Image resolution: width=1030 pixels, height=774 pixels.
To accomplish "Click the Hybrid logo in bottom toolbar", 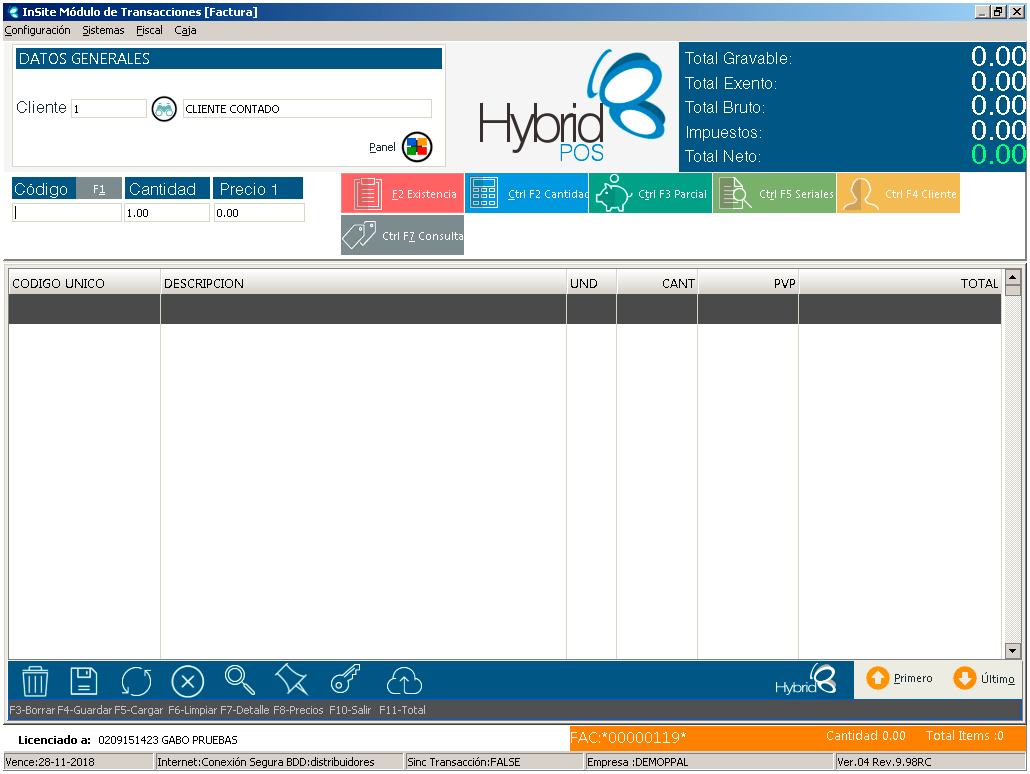I will pyautogui.click(x=805, y=679).
